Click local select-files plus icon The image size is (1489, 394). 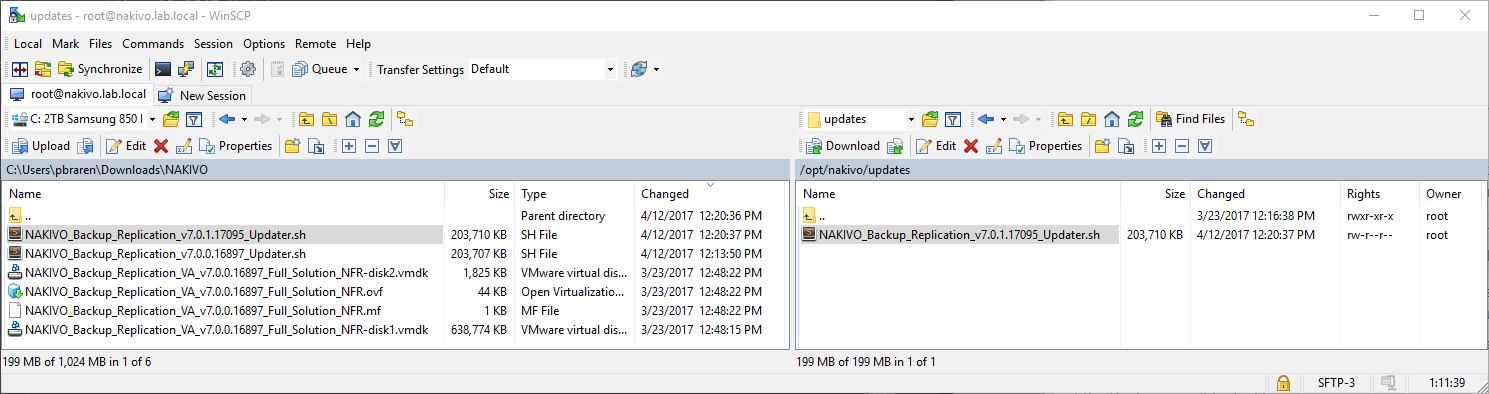pyautogui.click(x=348, y=146)
